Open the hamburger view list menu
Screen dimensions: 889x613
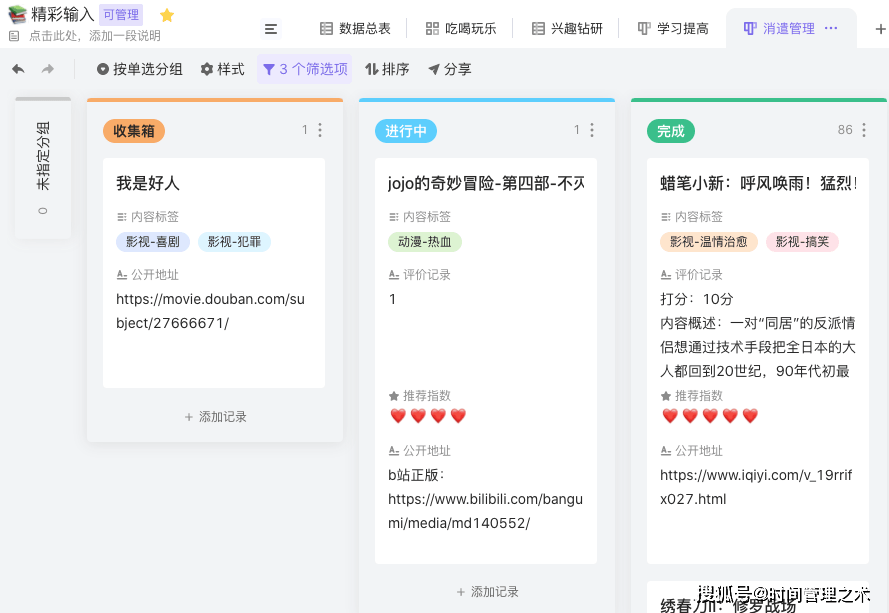click(x=271, y=29)
